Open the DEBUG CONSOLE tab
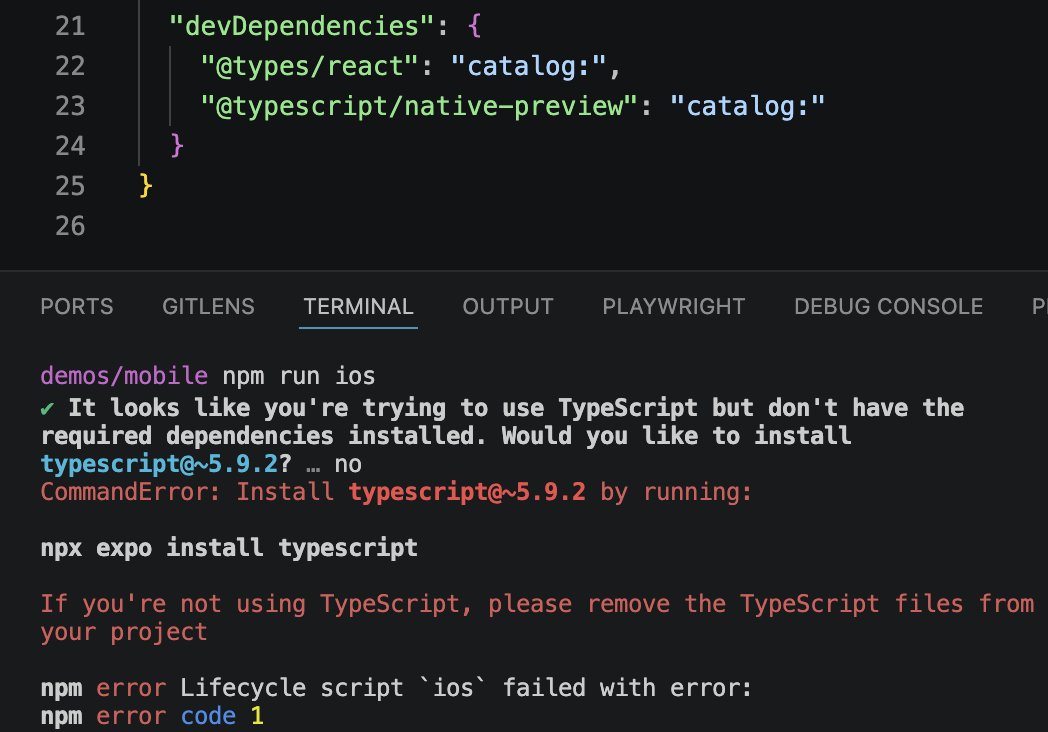 click(888, 306)
